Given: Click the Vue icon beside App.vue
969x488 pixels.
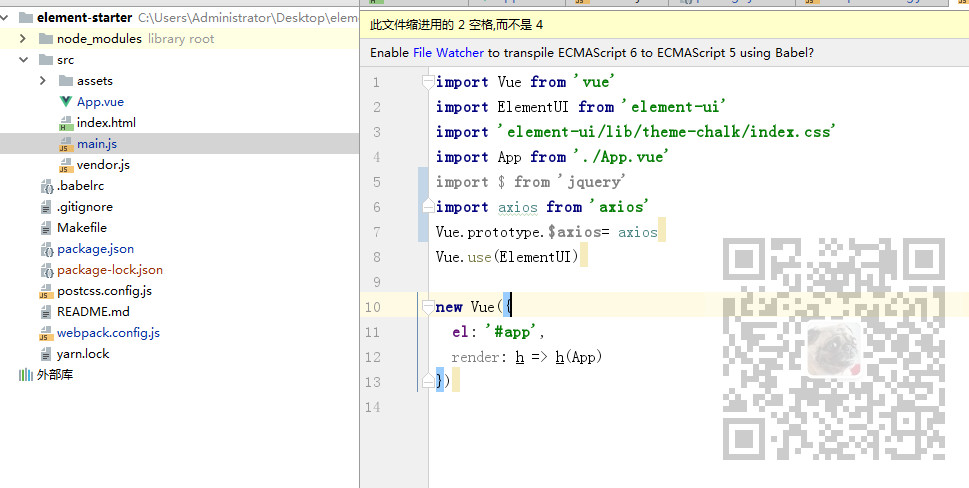Looking at the screenshot, I should click(66, 102).
